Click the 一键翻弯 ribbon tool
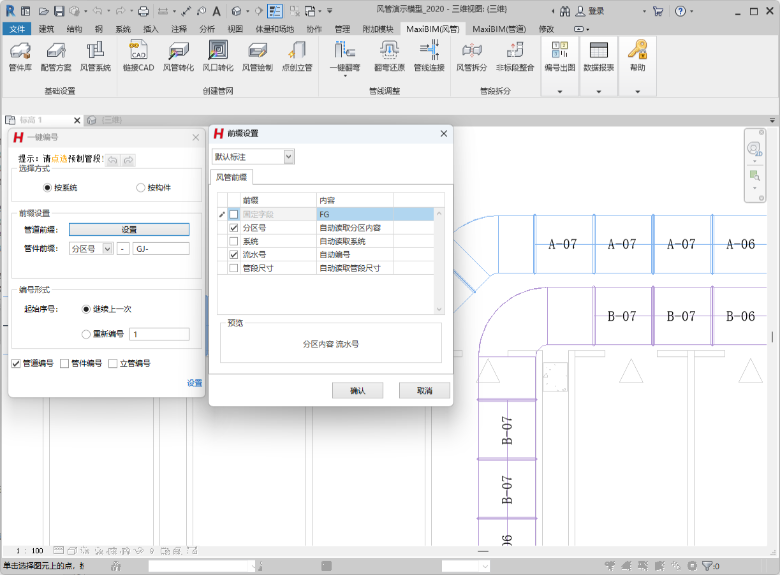The width and height of the screenshot is (780, 575). (345, 54)
